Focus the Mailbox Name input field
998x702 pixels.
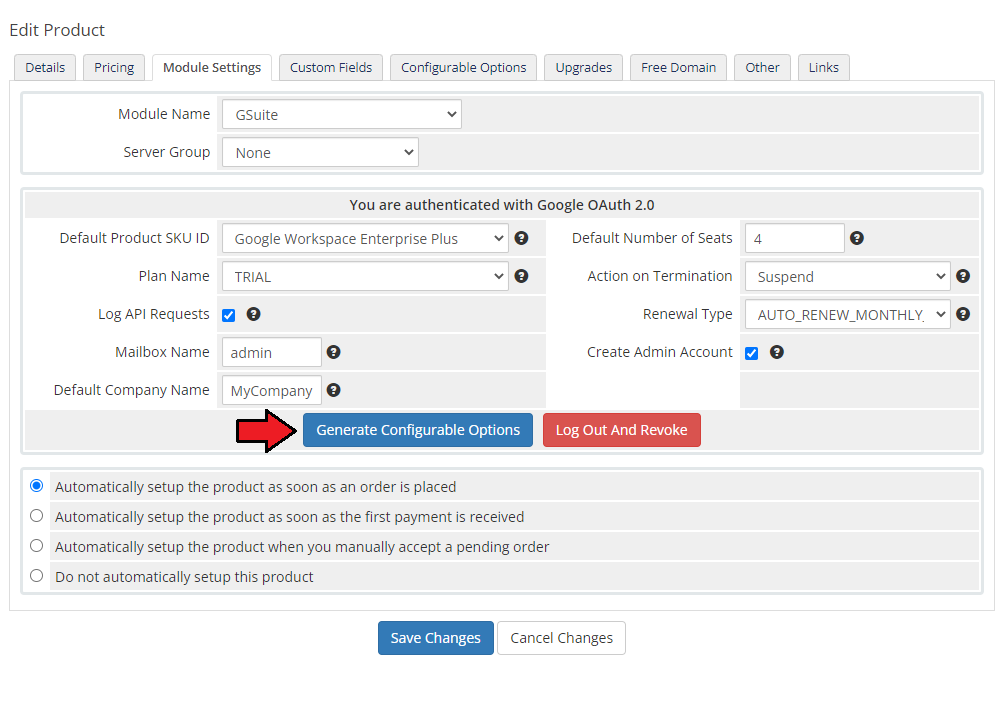272,353
